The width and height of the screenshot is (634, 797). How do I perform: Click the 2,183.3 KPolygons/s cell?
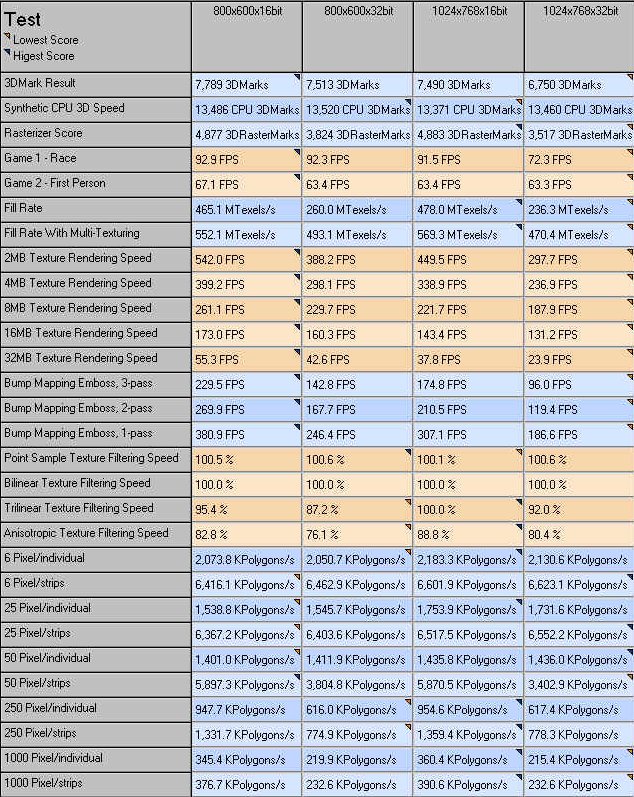(x=468, y=560)
